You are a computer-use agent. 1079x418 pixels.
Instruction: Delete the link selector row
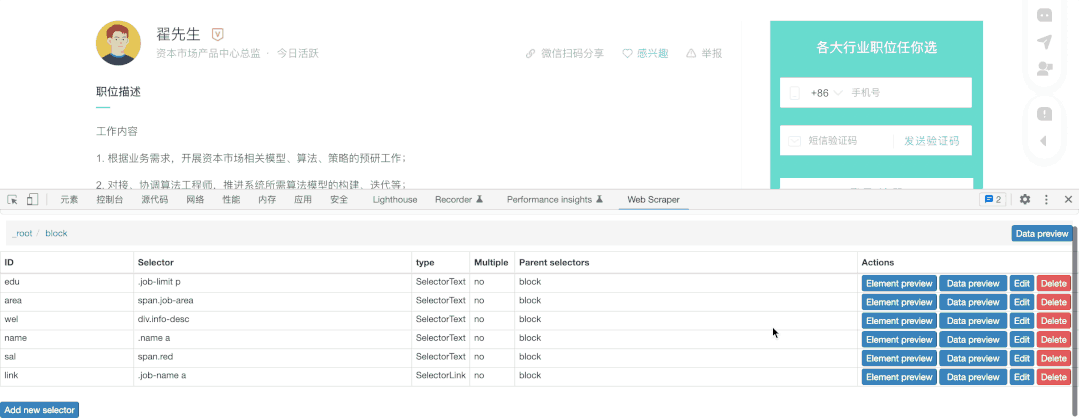pos(1053,377)
